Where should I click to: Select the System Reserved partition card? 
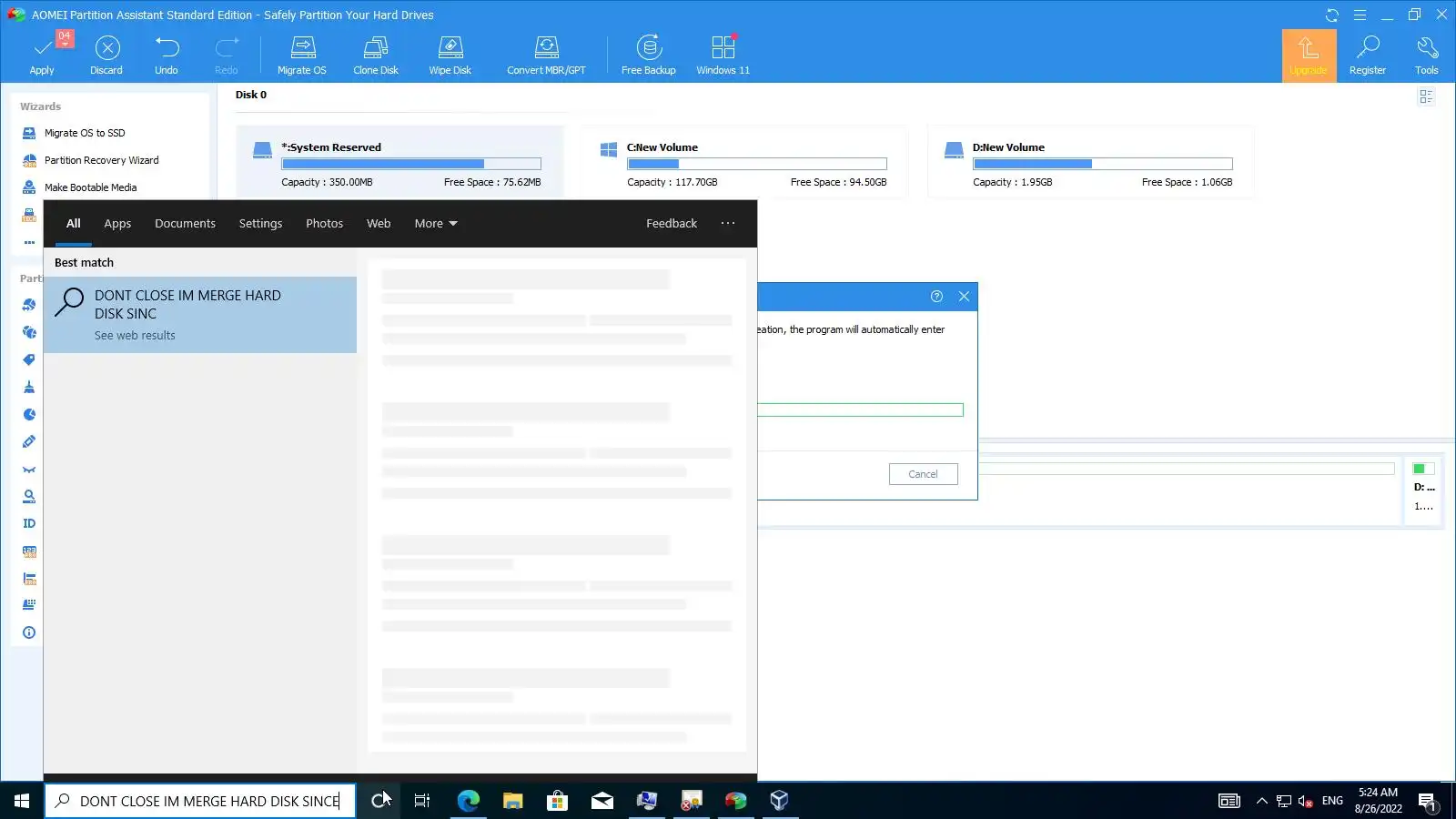click(399, 162)
